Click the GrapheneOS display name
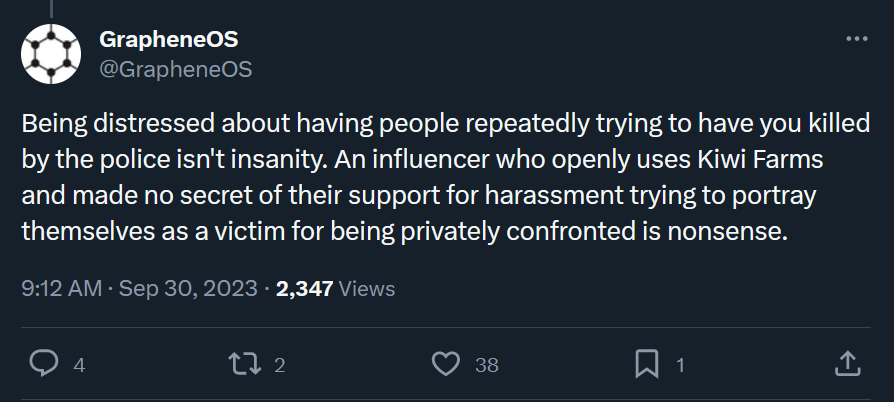894x402 pixels. point(169,39)
